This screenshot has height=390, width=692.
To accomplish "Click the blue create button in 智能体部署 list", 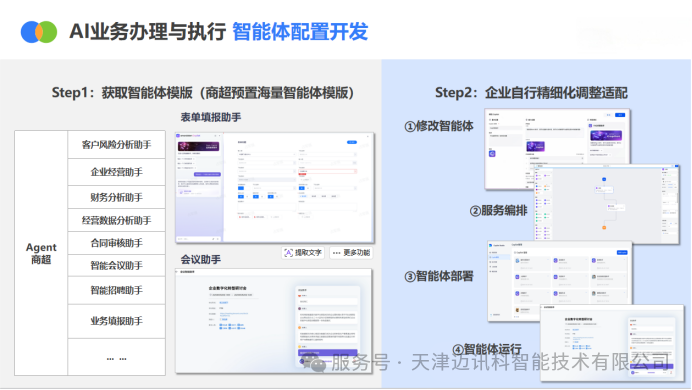I will point(622,252).
